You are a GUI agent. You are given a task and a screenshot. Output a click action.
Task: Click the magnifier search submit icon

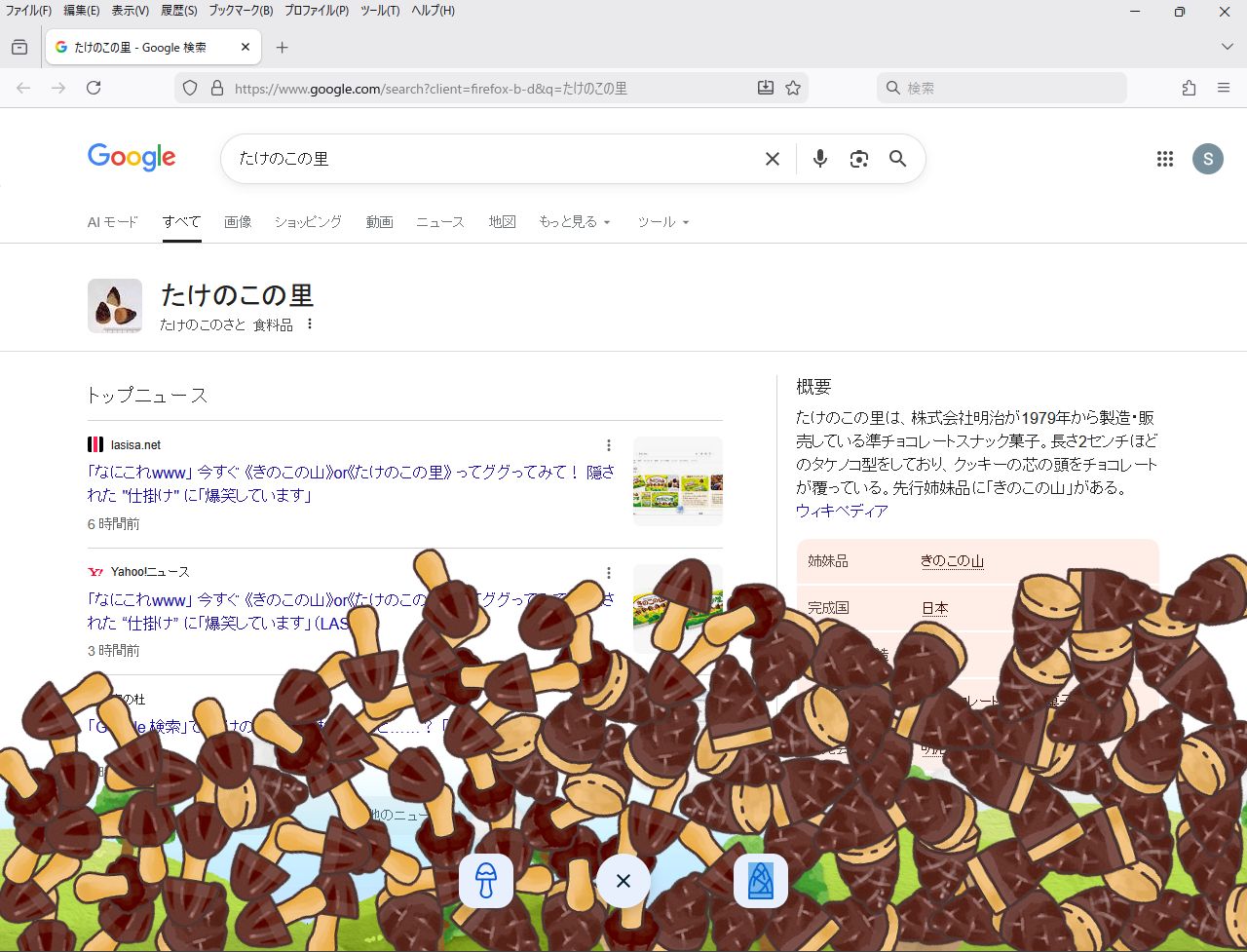tap(897, 159)
